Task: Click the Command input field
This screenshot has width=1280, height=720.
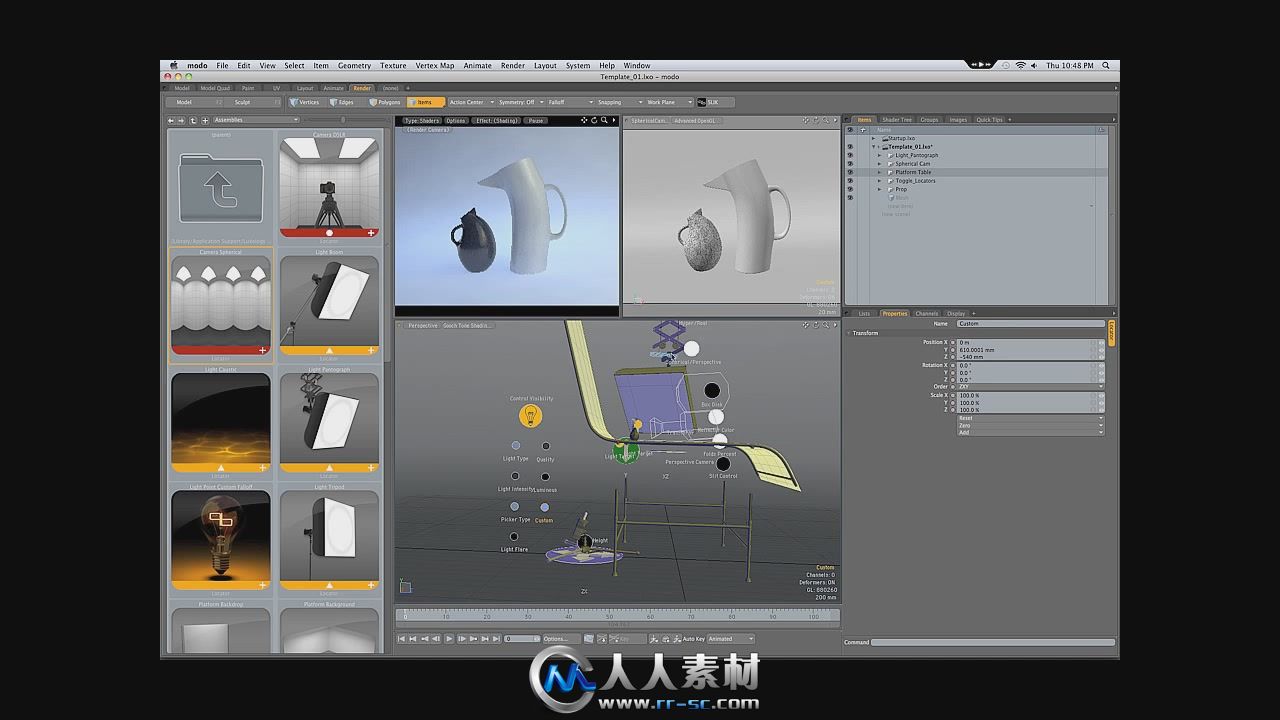Action: 993,642
